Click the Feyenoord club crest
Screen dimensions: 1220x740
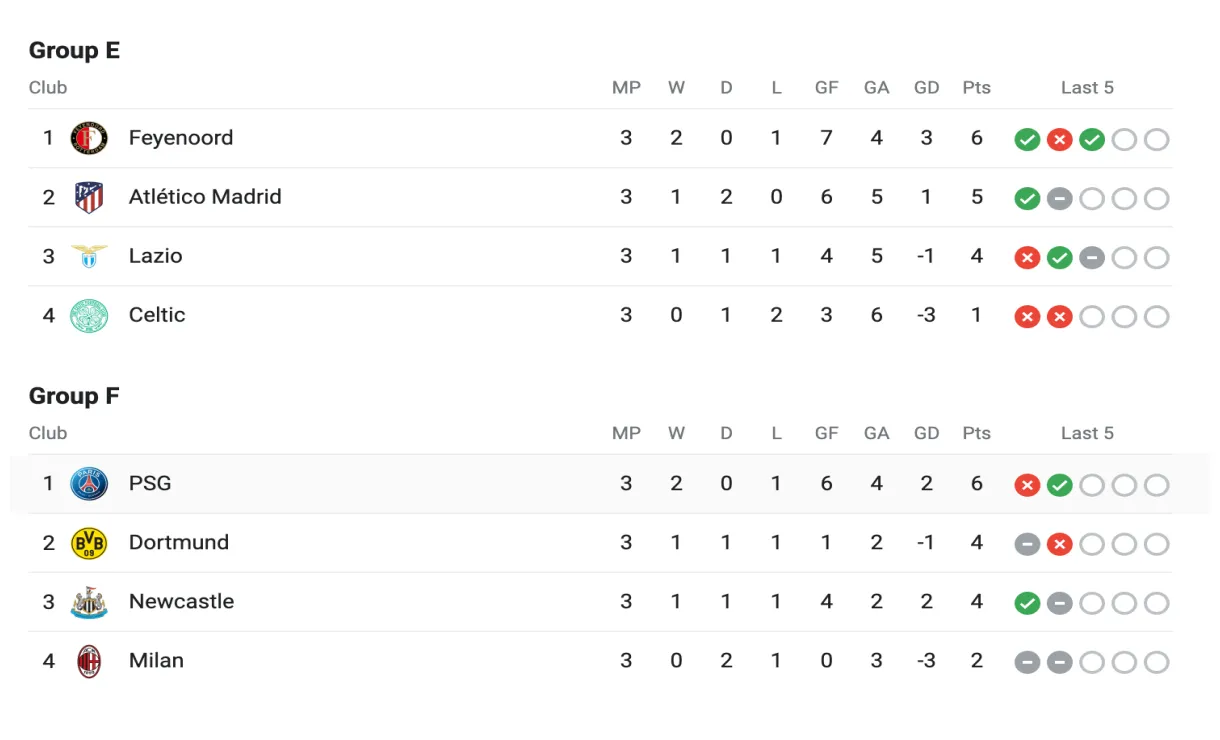89,138
